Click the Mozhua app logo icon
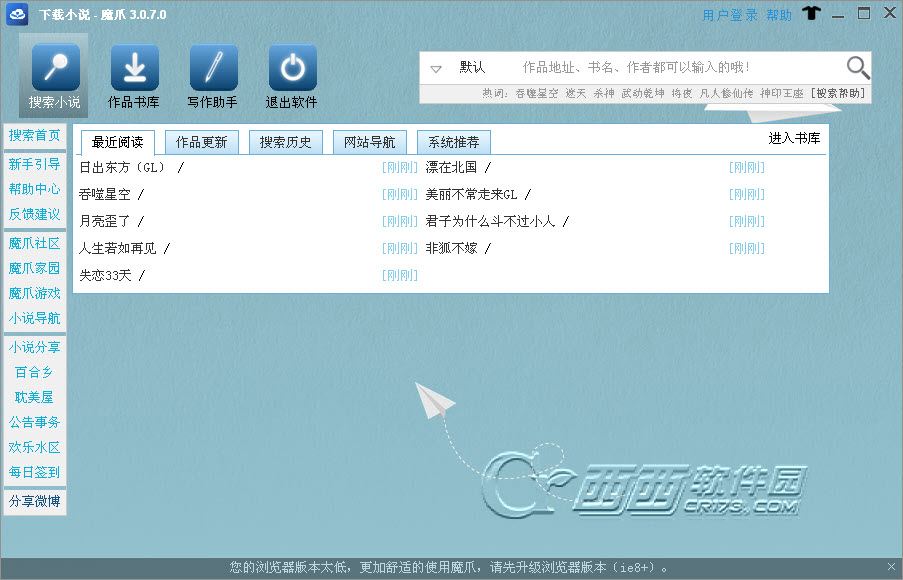Viewport: 903px width, 580px height. point(17,14)
